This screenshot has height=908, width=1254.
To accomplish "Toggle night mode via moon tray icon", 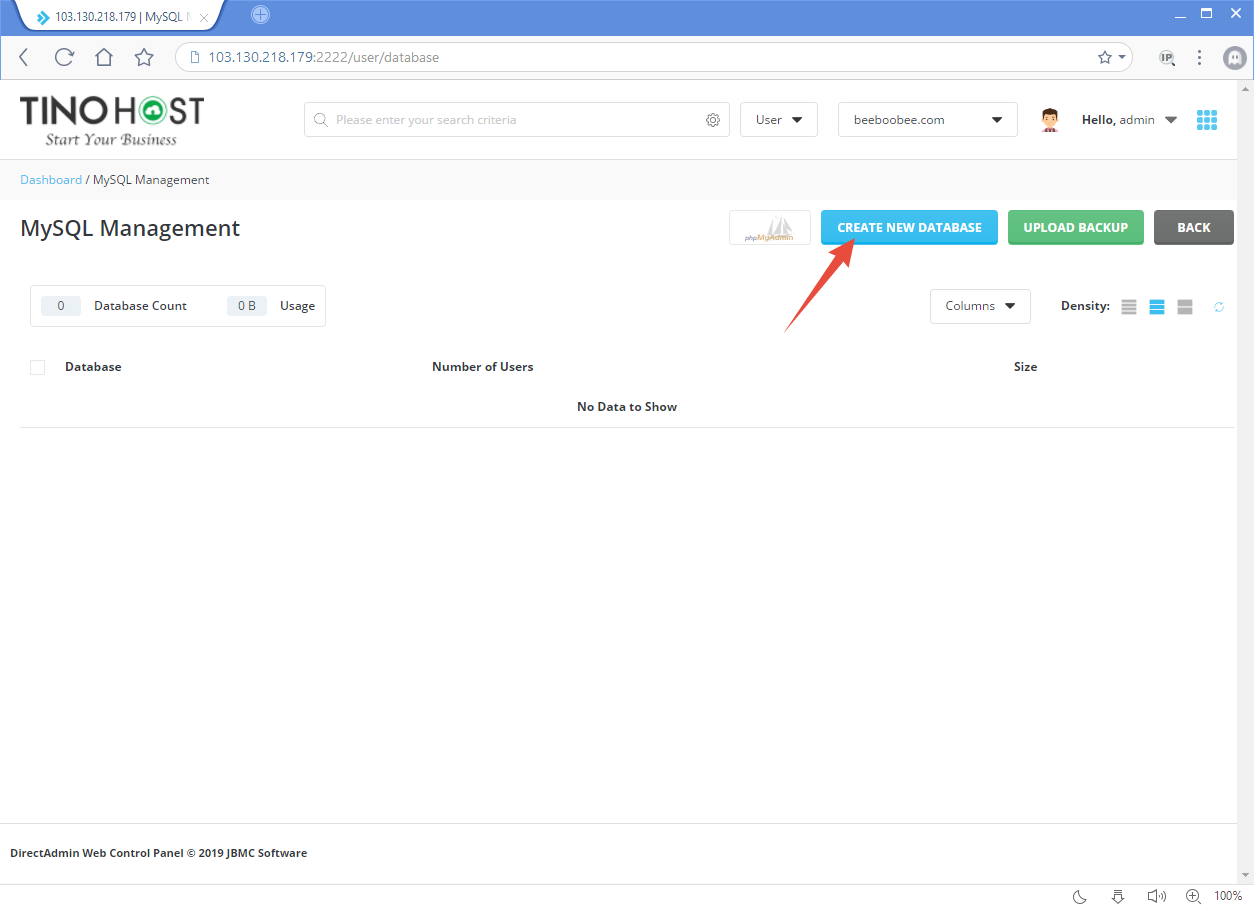I will pos(1078,897).
